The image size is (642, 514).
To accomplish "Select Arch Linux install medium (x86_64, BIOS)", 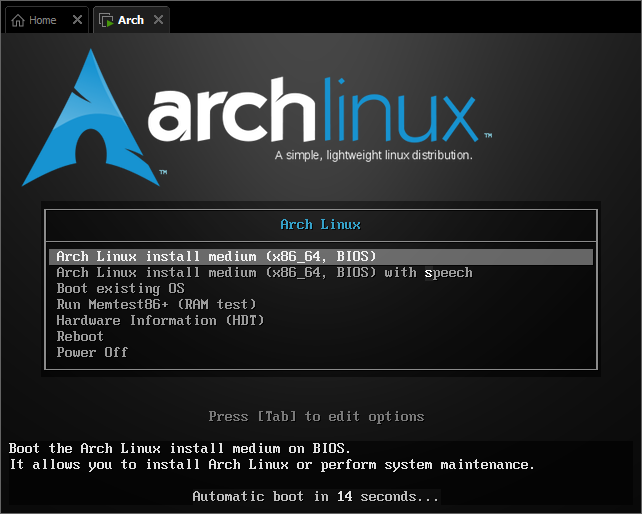I will 321,256.
